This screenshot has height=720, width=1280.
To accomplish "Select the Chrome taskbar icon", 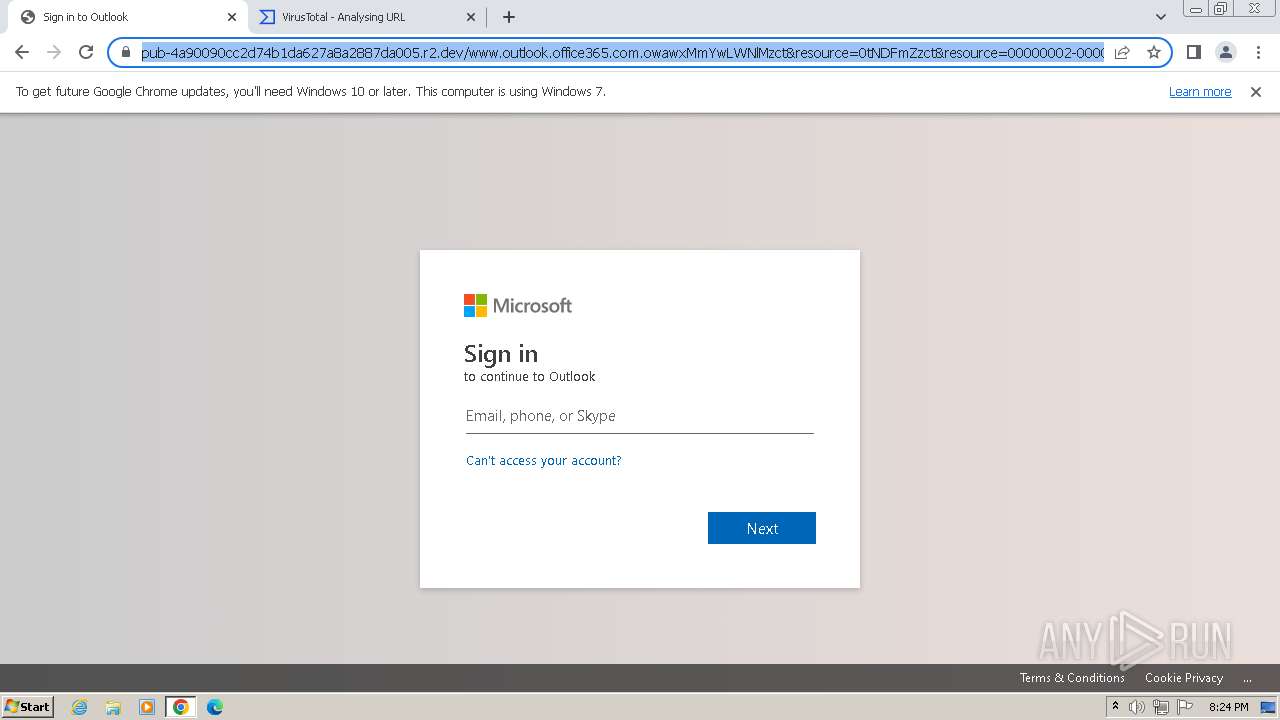I will coord(181,707).
